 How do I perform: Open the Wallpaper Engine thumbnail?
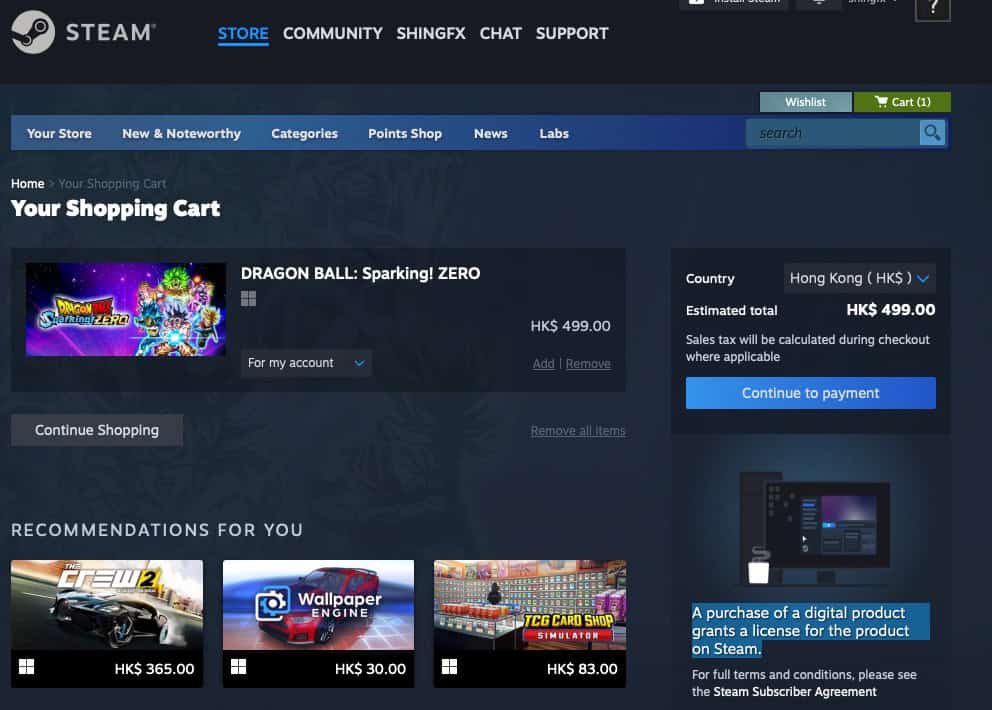318,603
